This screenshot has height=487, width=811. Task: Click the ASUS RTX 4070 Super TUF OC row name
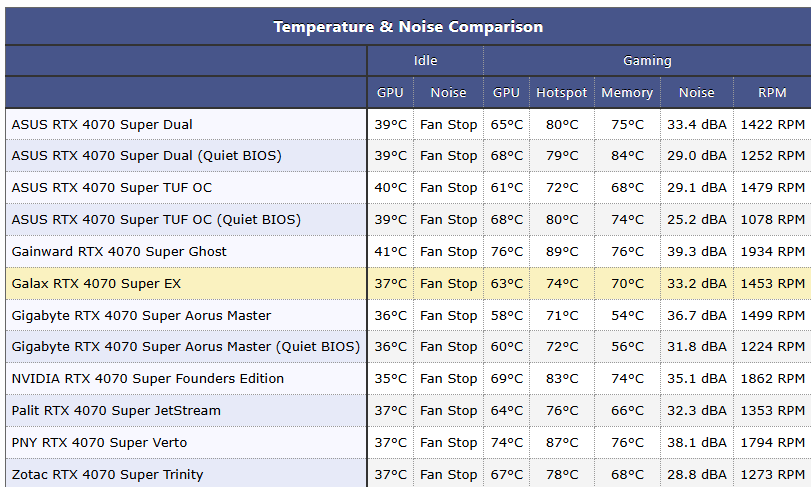click(x=112, y=187)
